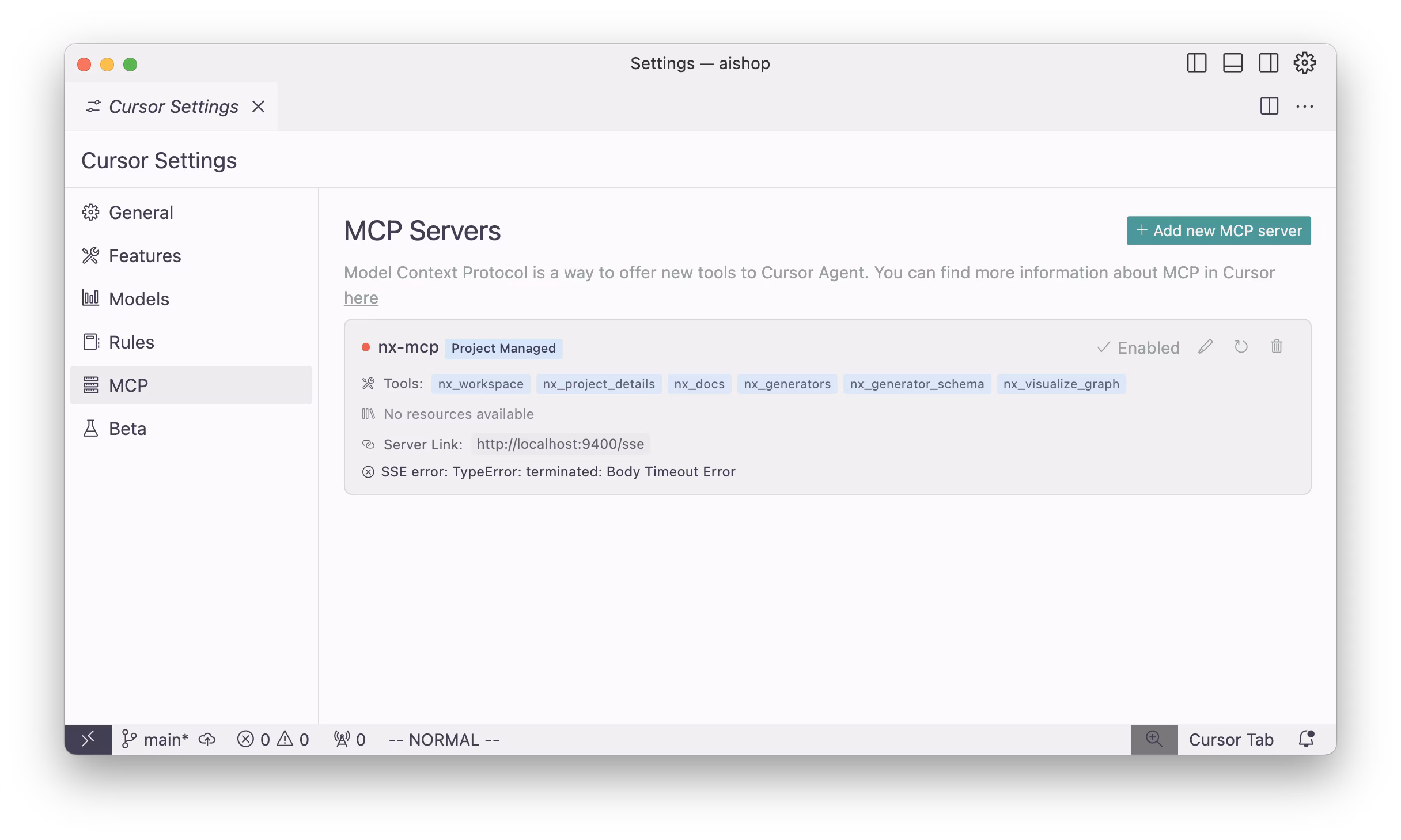This screenshot has width=1401, height=840.
Task: Open the 'here' MCP documentation link
Action: pos(361,297)
